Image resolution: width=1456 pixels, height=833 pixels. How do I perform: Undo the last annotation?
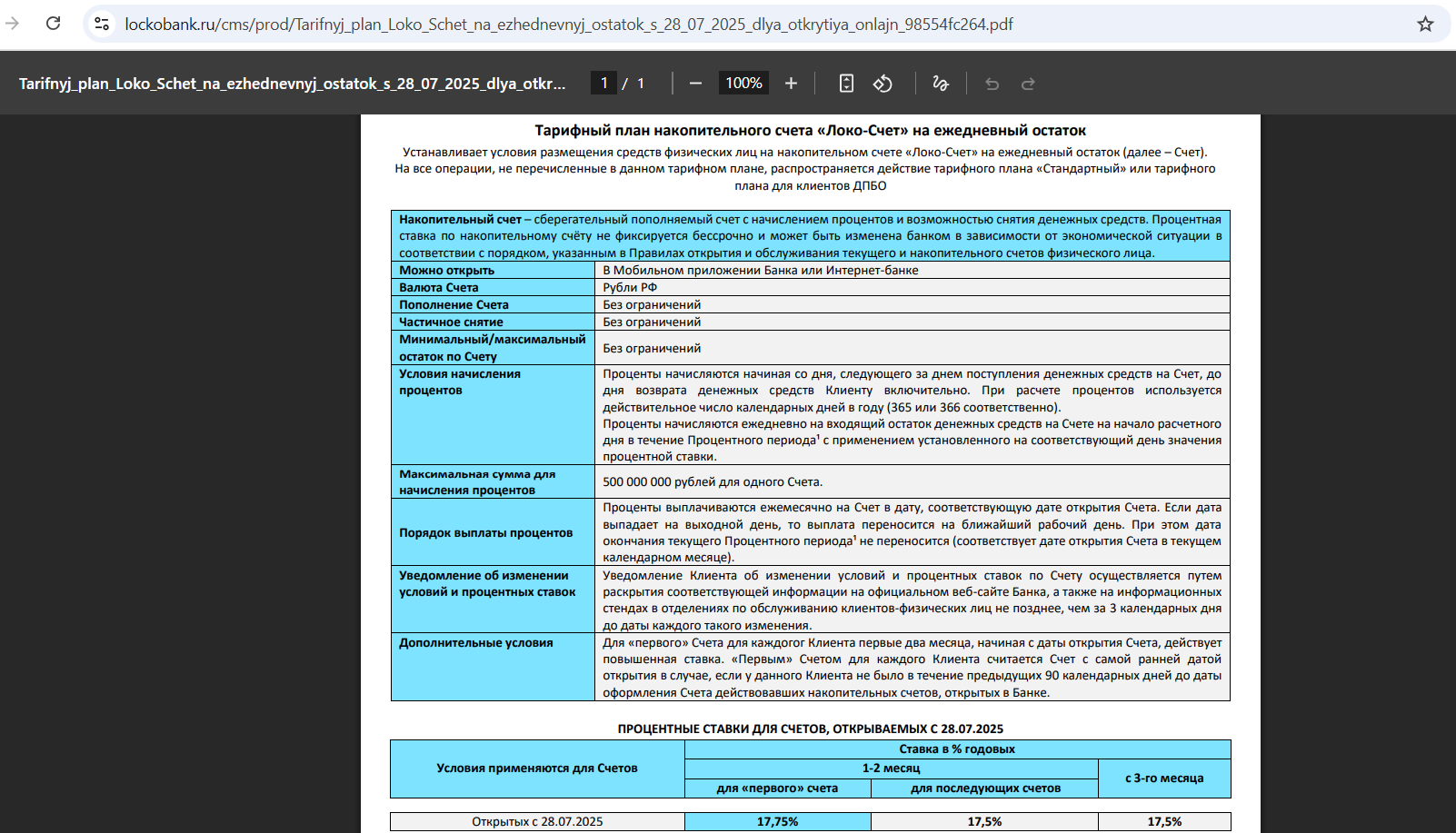coord(992,84)
